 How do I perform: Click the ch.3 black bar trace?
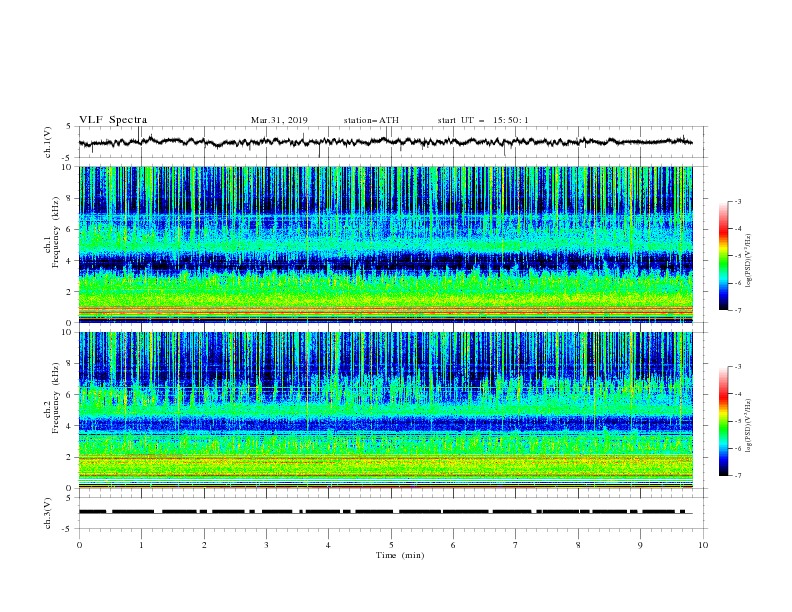coord(386,512)
